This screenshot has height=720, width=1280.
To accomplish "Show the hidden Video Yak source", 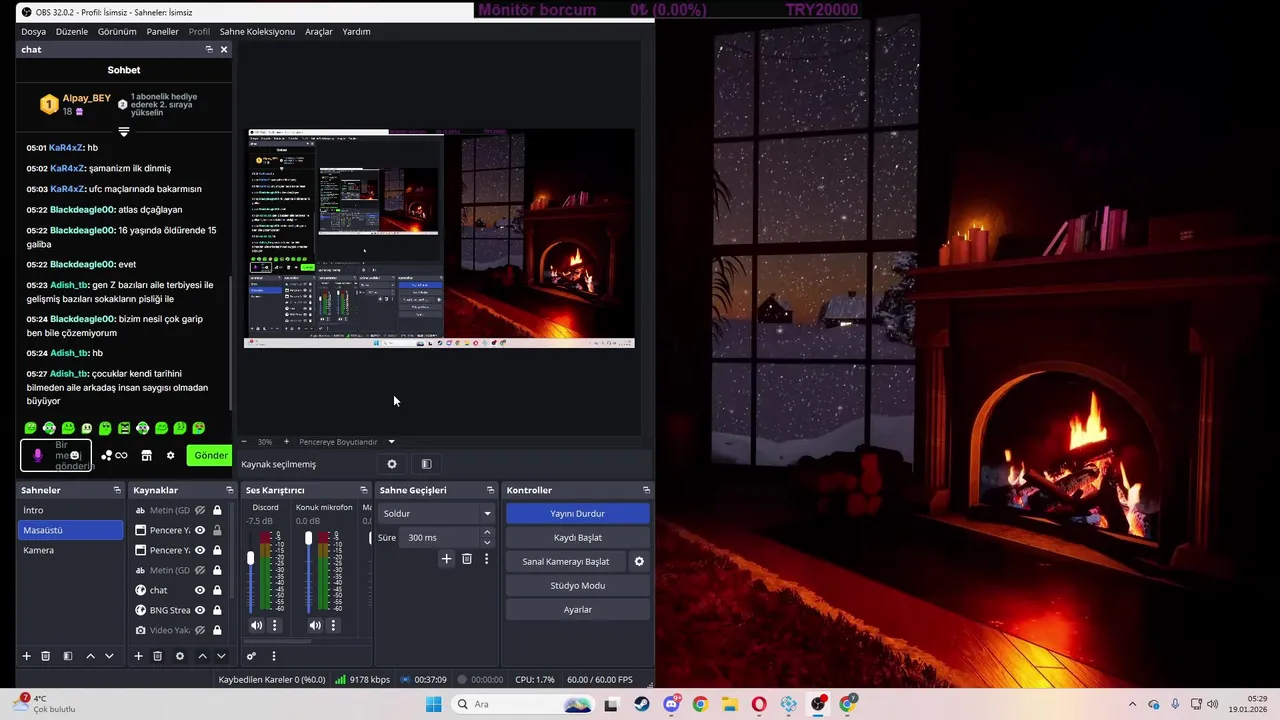I will 200,630.
